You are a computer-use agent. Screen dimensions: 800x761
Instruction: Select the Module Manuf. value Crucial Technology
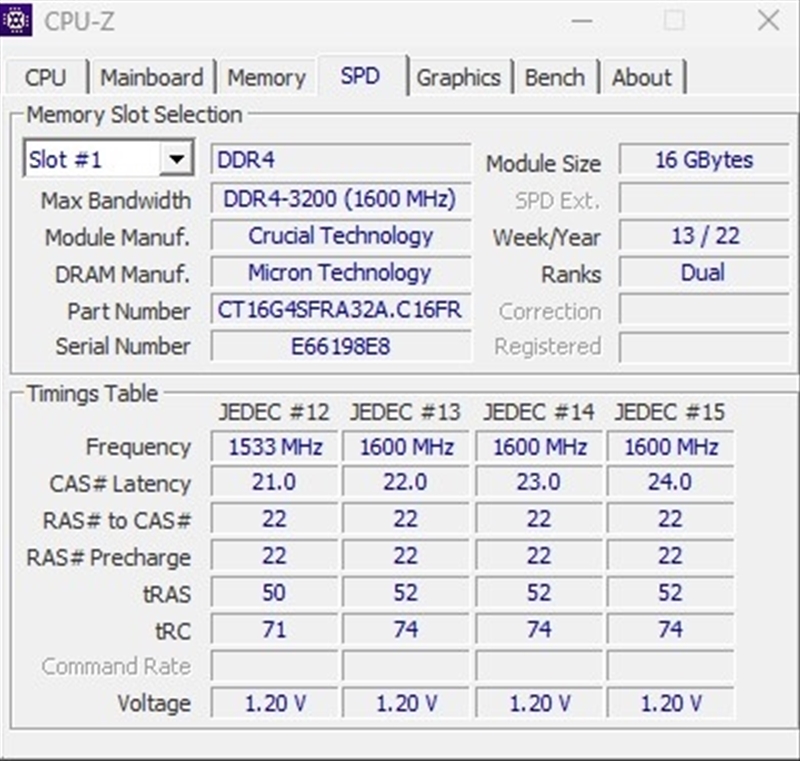(340, 236)
